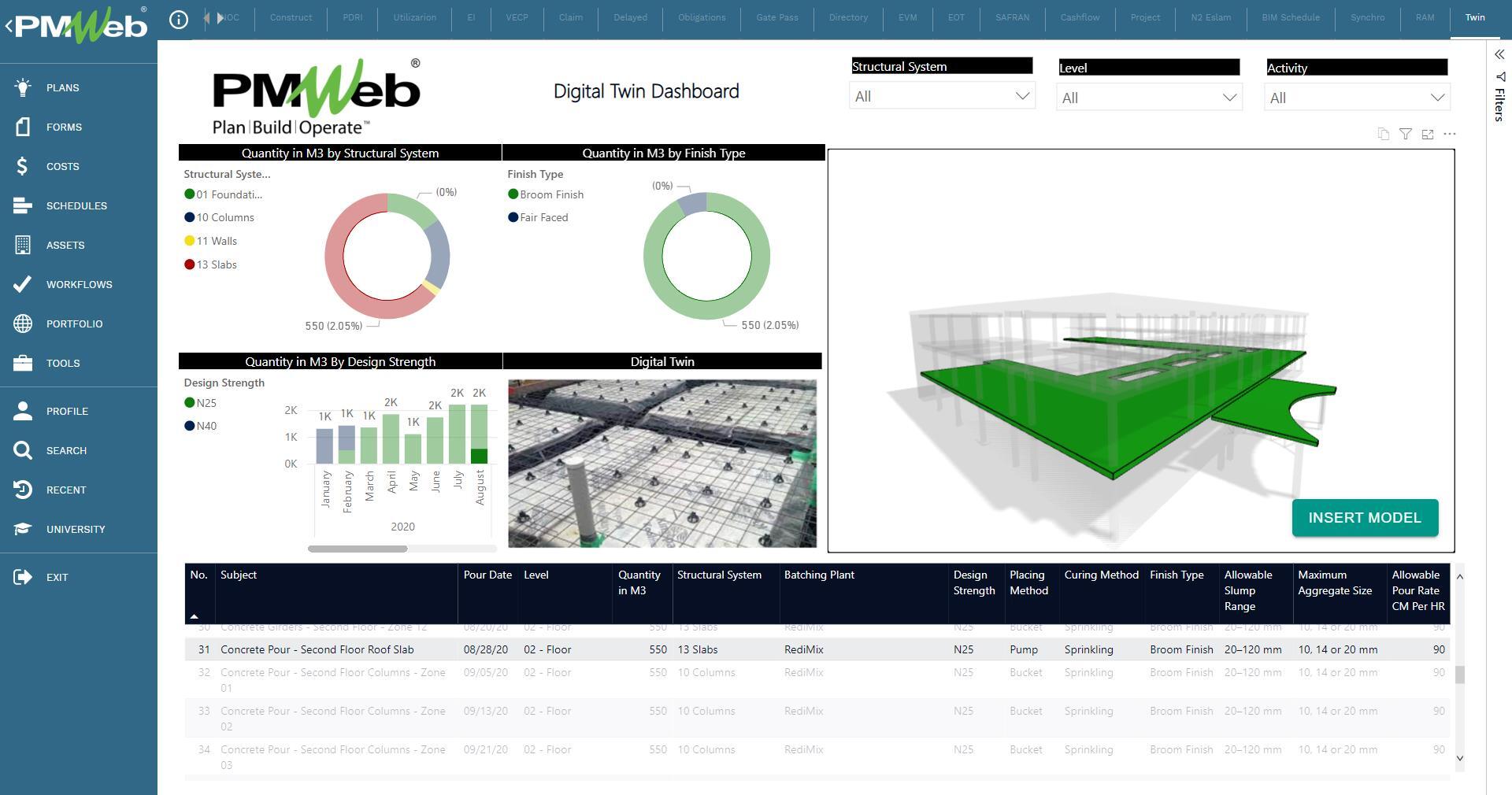Sort table by No. column arrow
Viewport: 1512px width, 795px height.
click(x=194, y=616)
